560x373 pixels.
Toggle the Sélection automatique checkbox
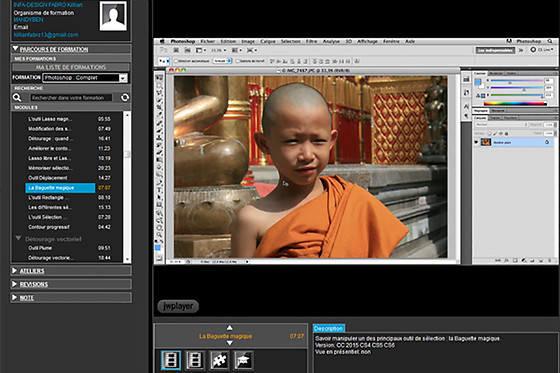[176, 61]
